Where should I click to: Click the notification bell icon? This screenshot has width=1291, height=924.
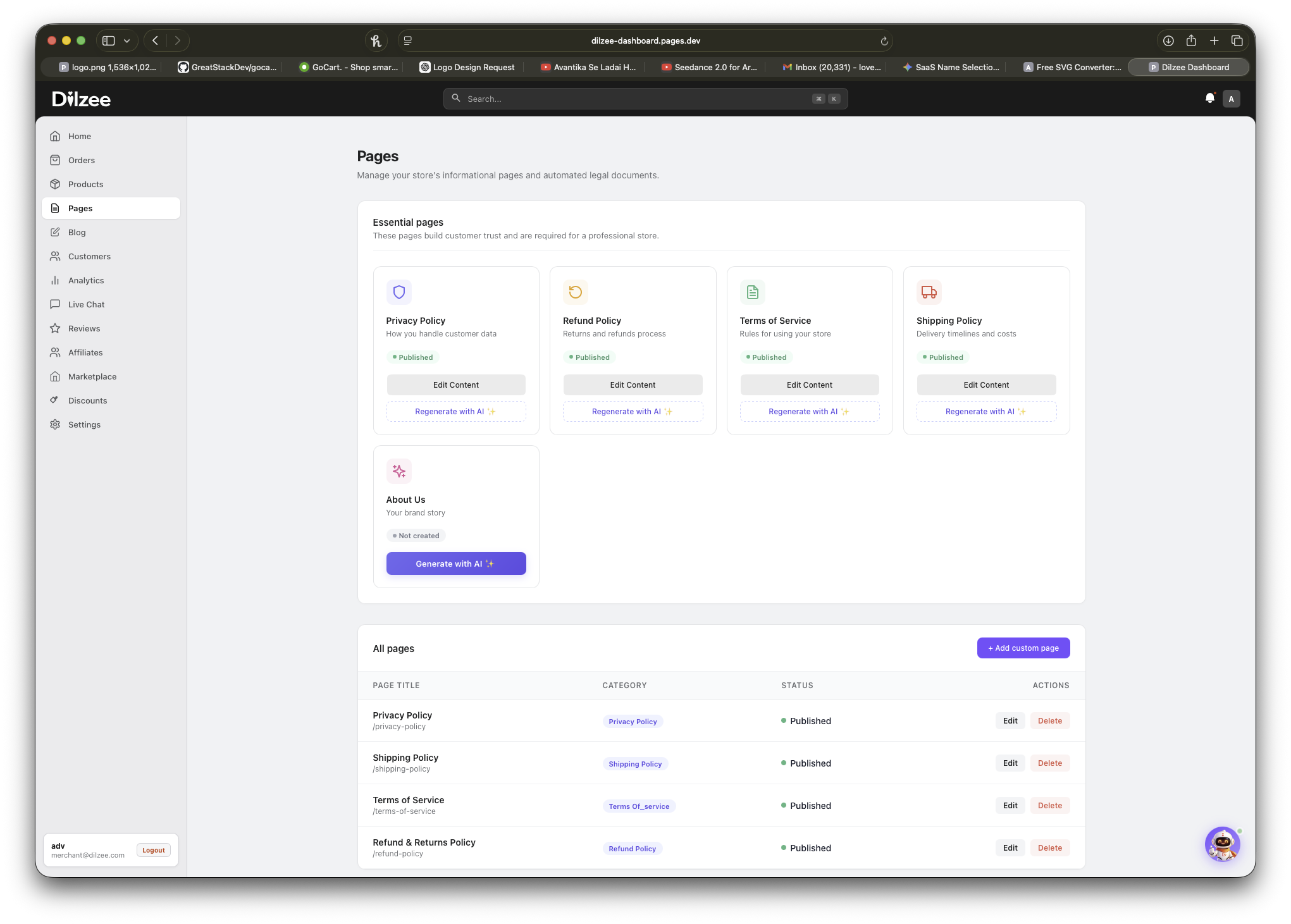1209,98
